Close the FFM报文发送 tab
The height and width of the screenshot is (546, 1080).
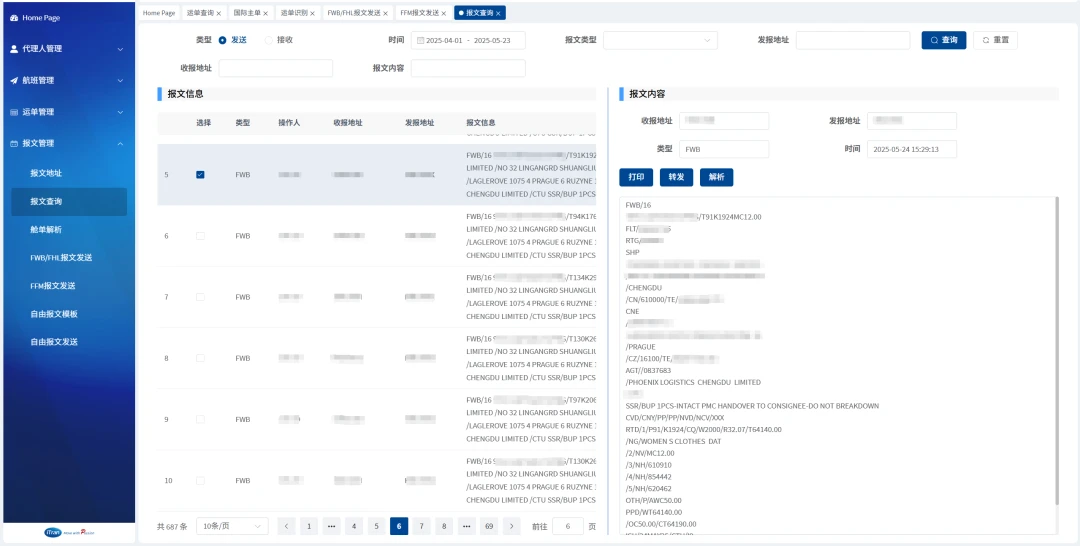click(444, 13)
